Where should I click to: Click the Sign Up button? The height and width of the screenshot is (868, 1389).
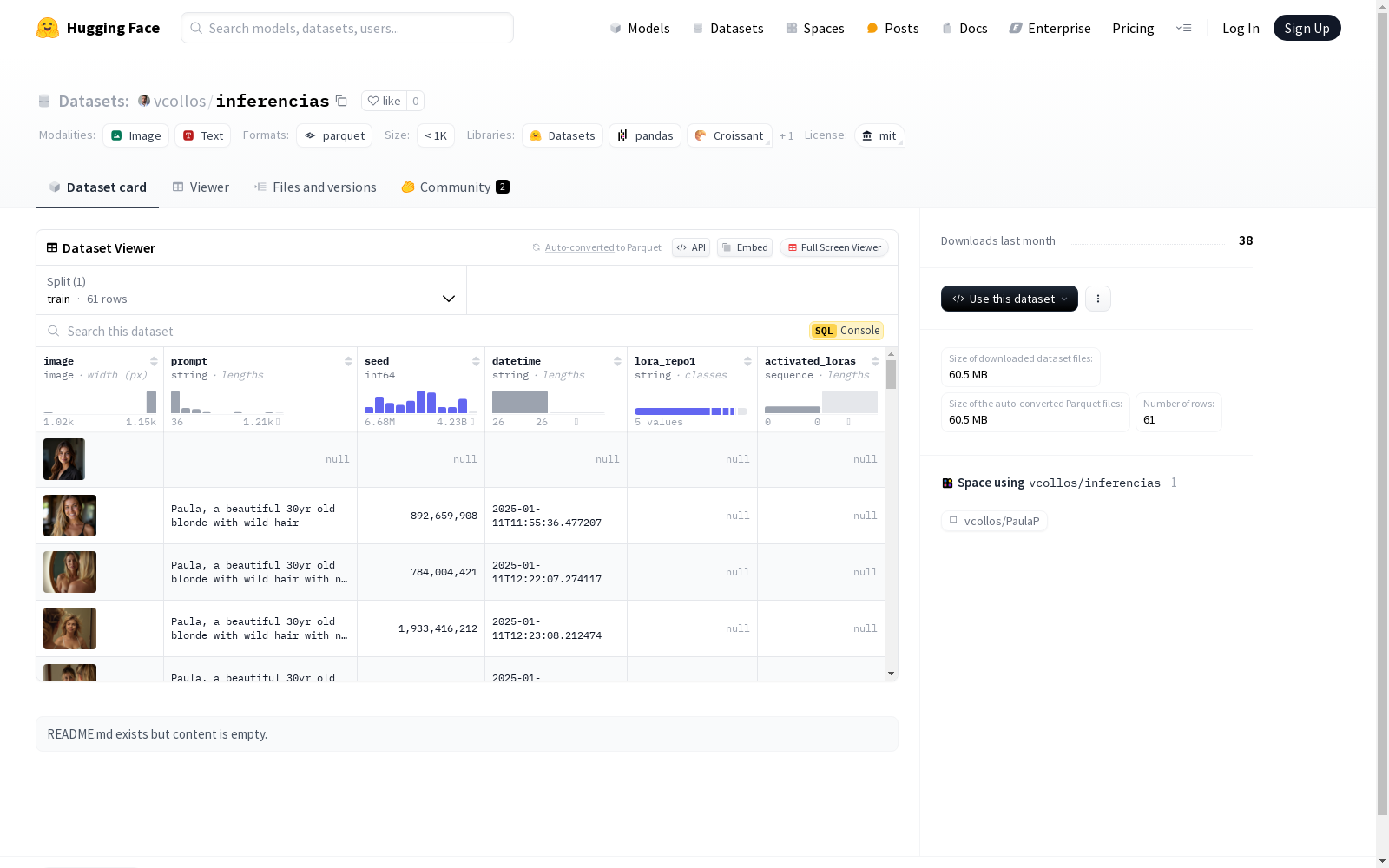point(1307,28)
